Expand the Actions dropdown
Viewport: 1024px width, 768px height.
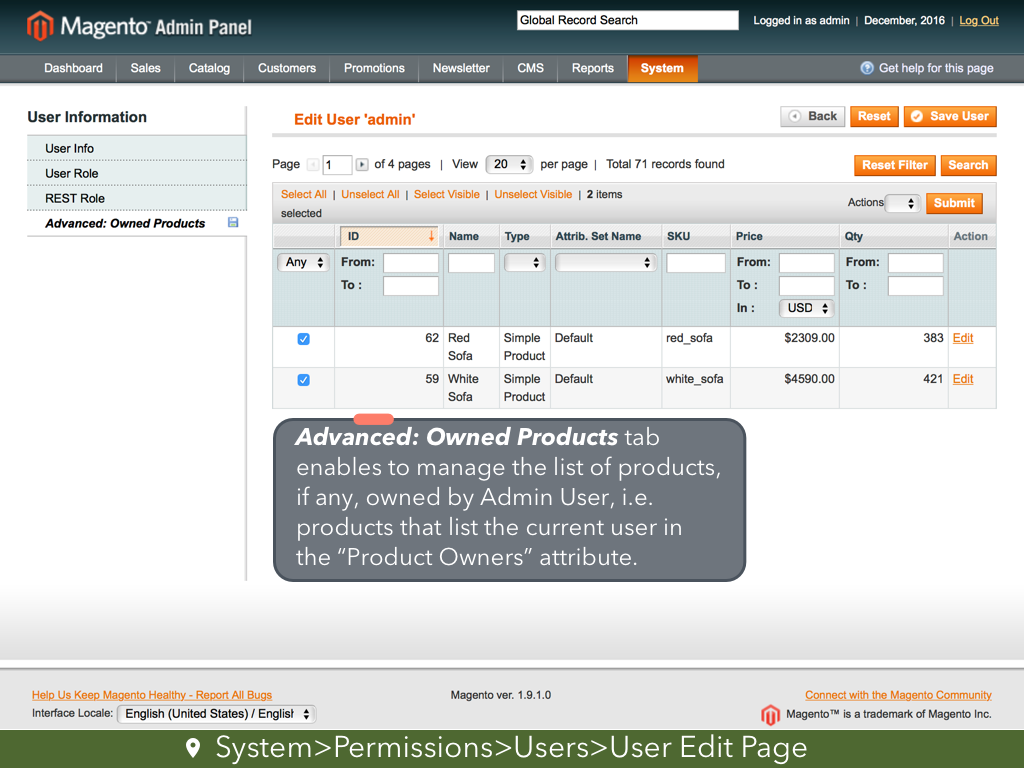pyautogui.click(x=902, y=203)
